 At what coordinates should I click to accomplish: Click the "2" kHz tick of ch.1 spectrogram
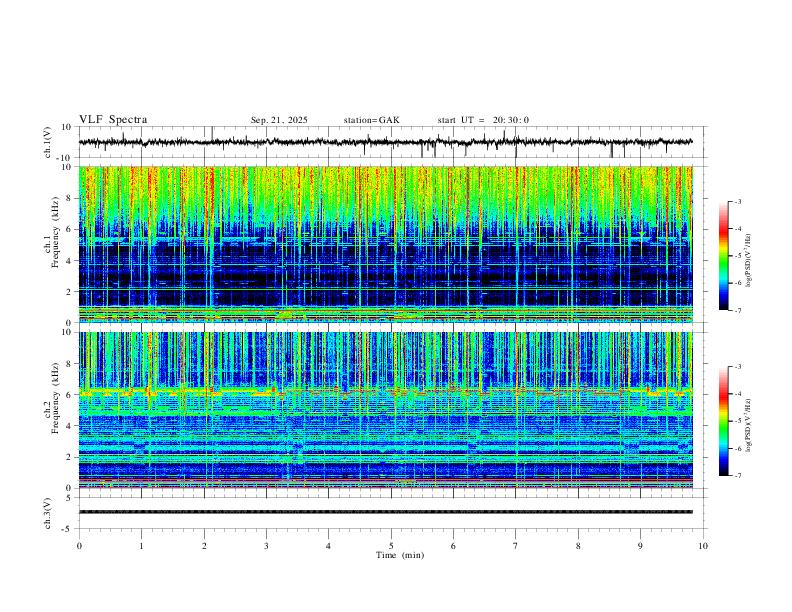click(70, 291)
